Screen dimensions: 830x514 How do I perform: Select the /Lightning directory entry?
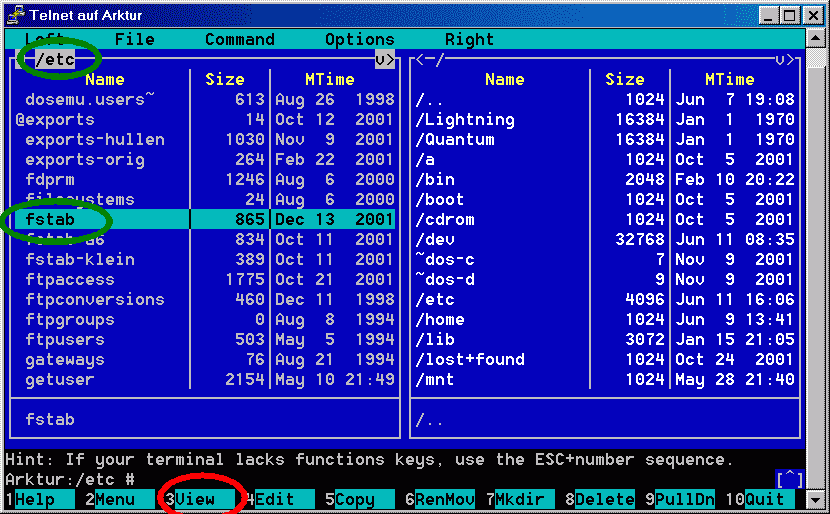click(x=465, y=119)
